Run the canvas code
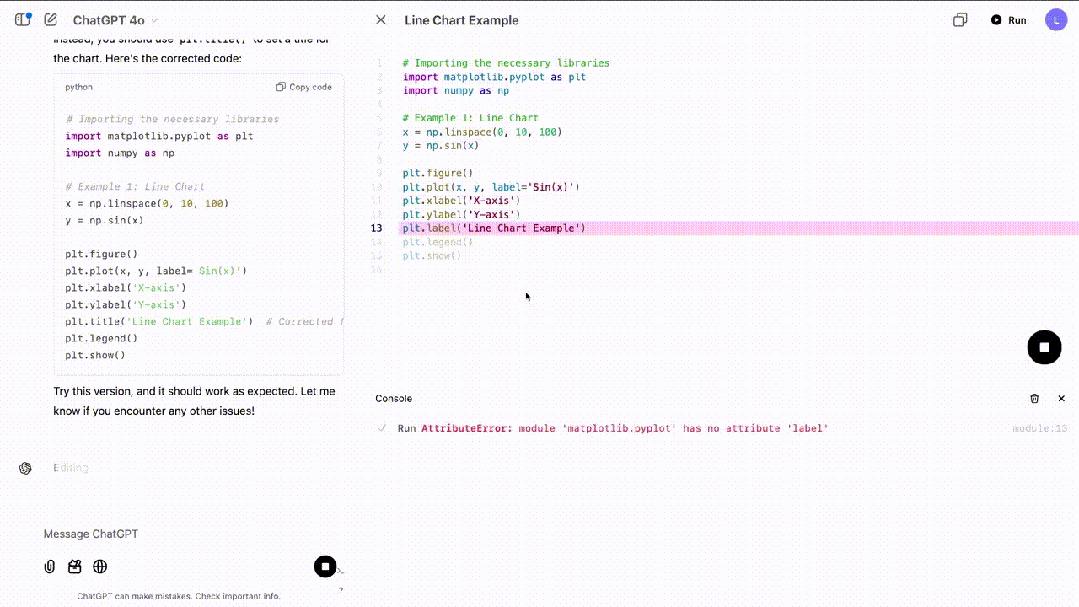This screenshot has height=607, width=1079. tap(1008, 20)
